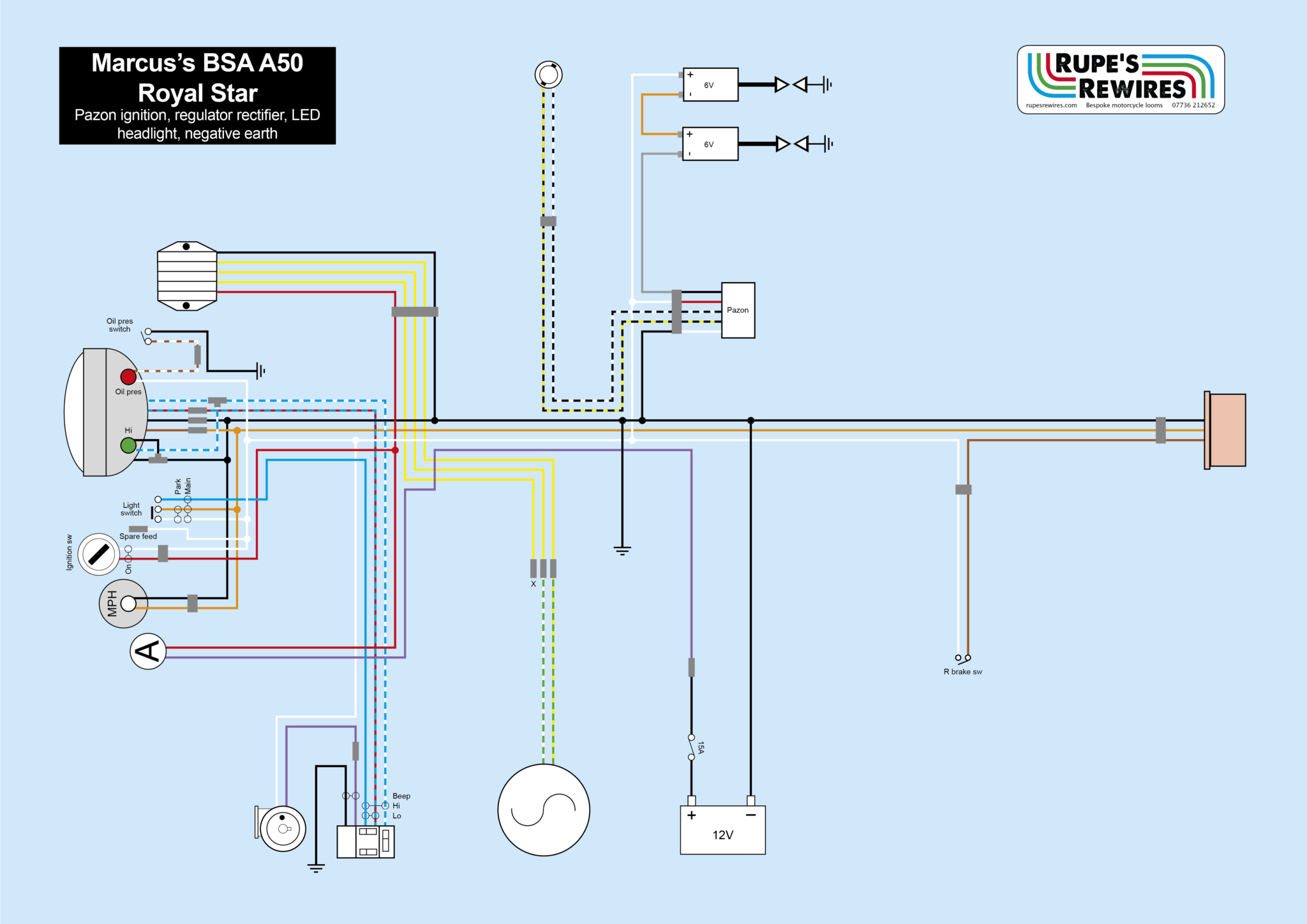
Task: Click the 15A fuse symbol
Action: pyautogui.click(x=692, y=747)
